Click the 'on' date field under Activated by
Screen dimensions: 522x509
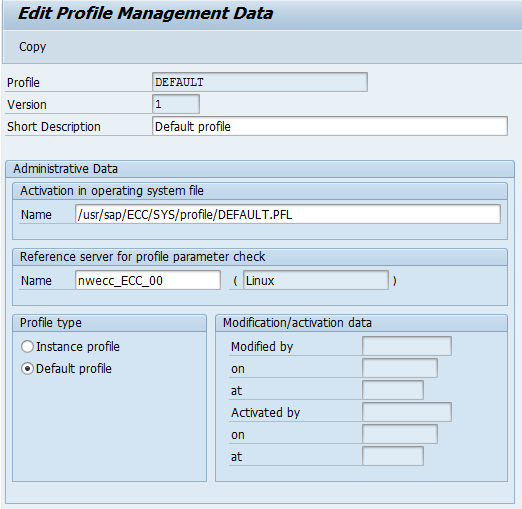[x=400, y=434]
